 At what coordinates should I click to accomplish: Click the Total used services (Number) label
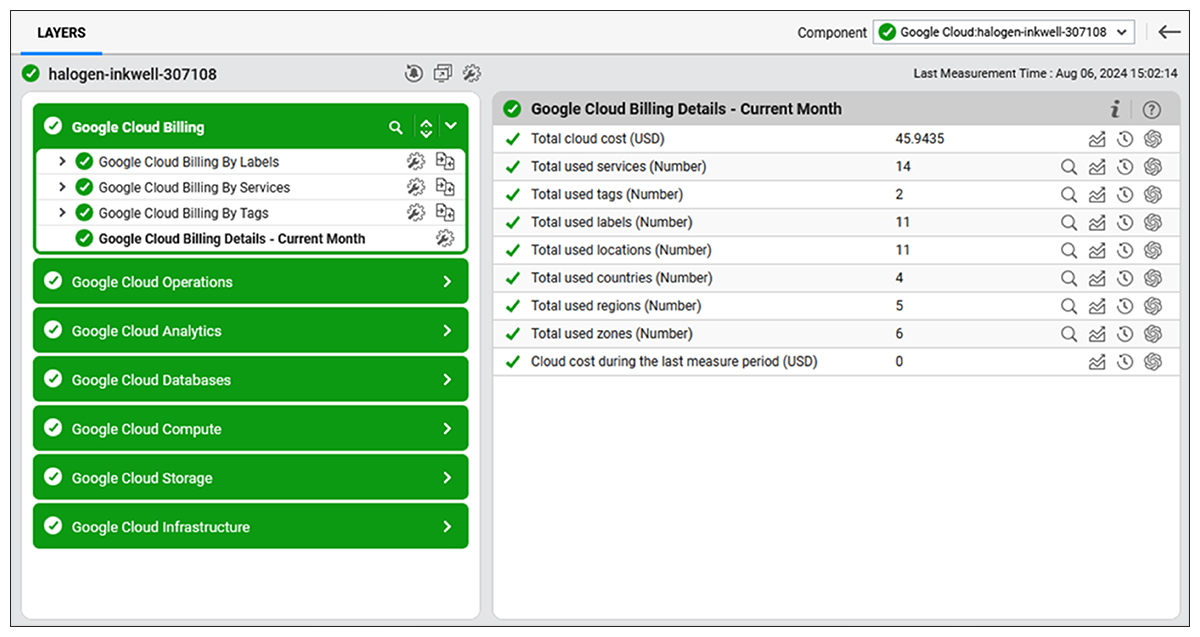tap(618, 167)
